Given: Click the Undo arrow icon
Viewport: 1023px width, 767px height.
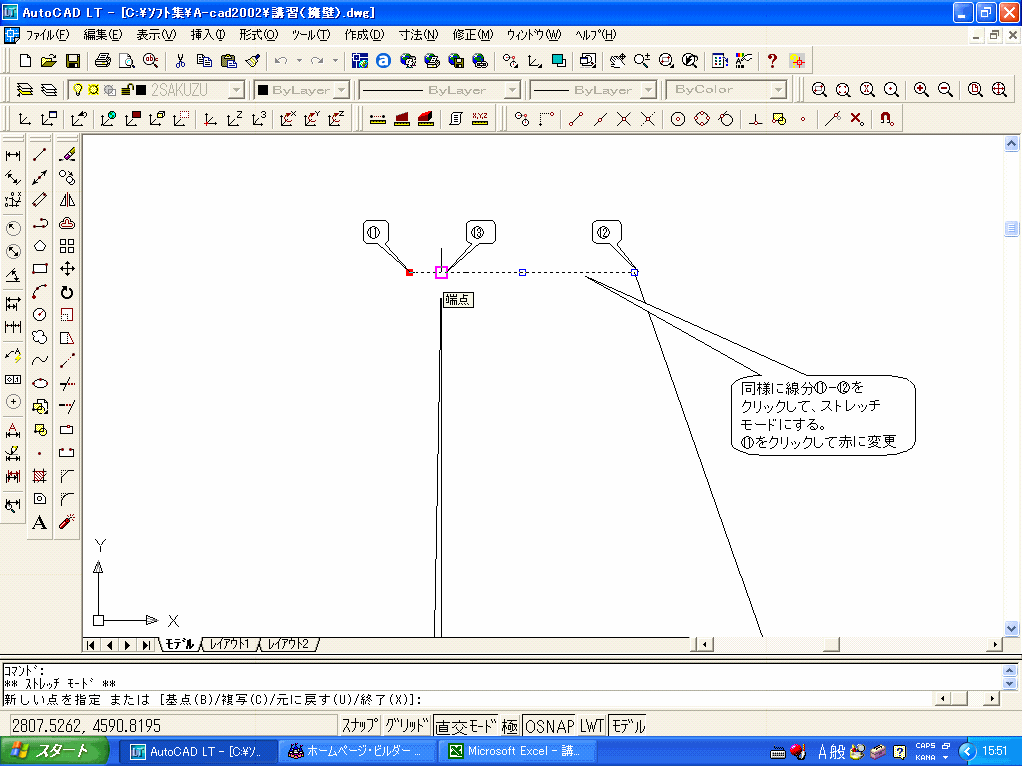Looking at the screenshot, I should (x=281, y=61).
